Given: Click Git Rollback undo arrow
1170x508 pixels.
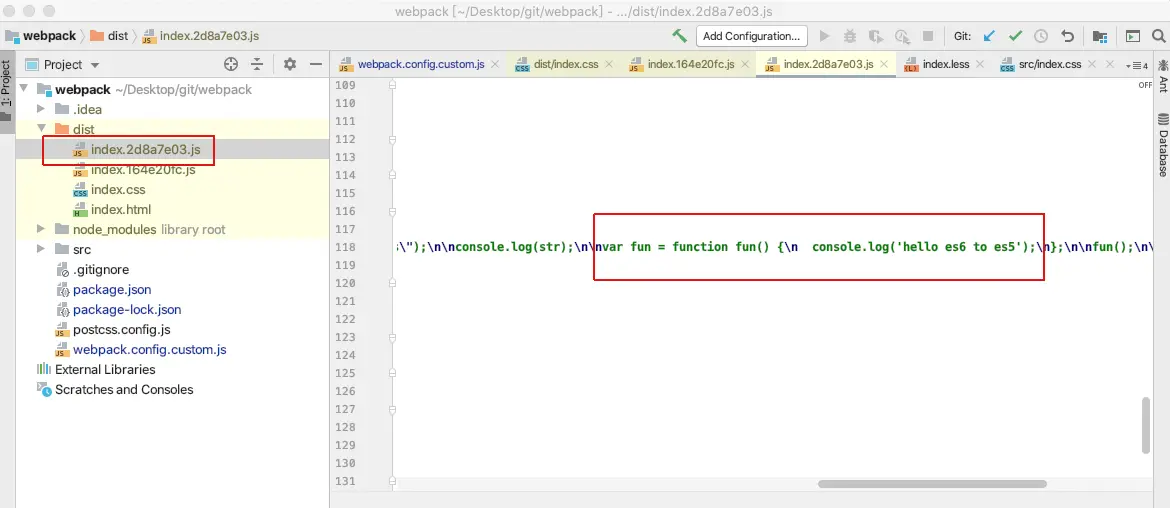Looking at the screenshot, I should [1068, 36].
